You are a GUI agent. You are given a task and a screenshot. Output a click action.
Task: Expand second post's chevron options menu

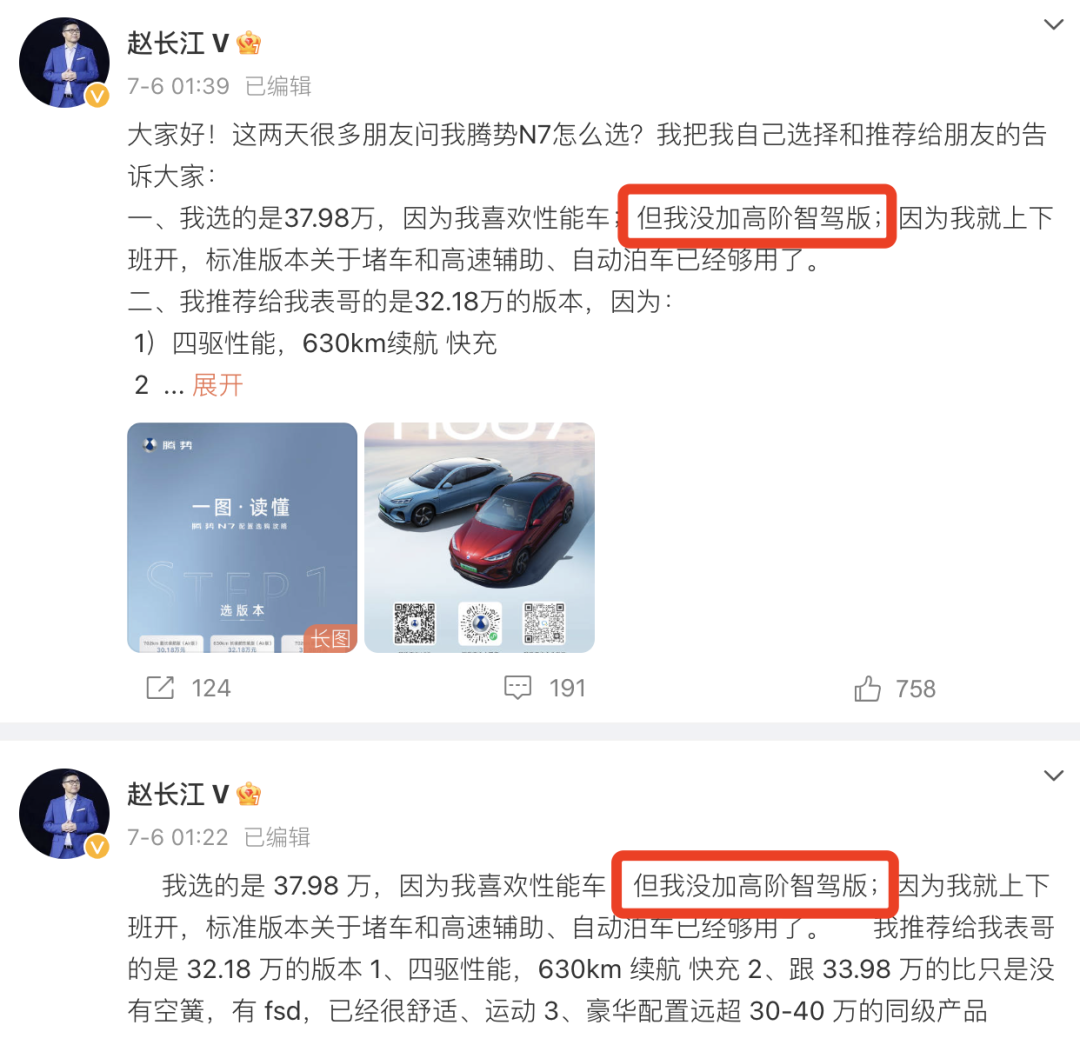[1053, 776]
